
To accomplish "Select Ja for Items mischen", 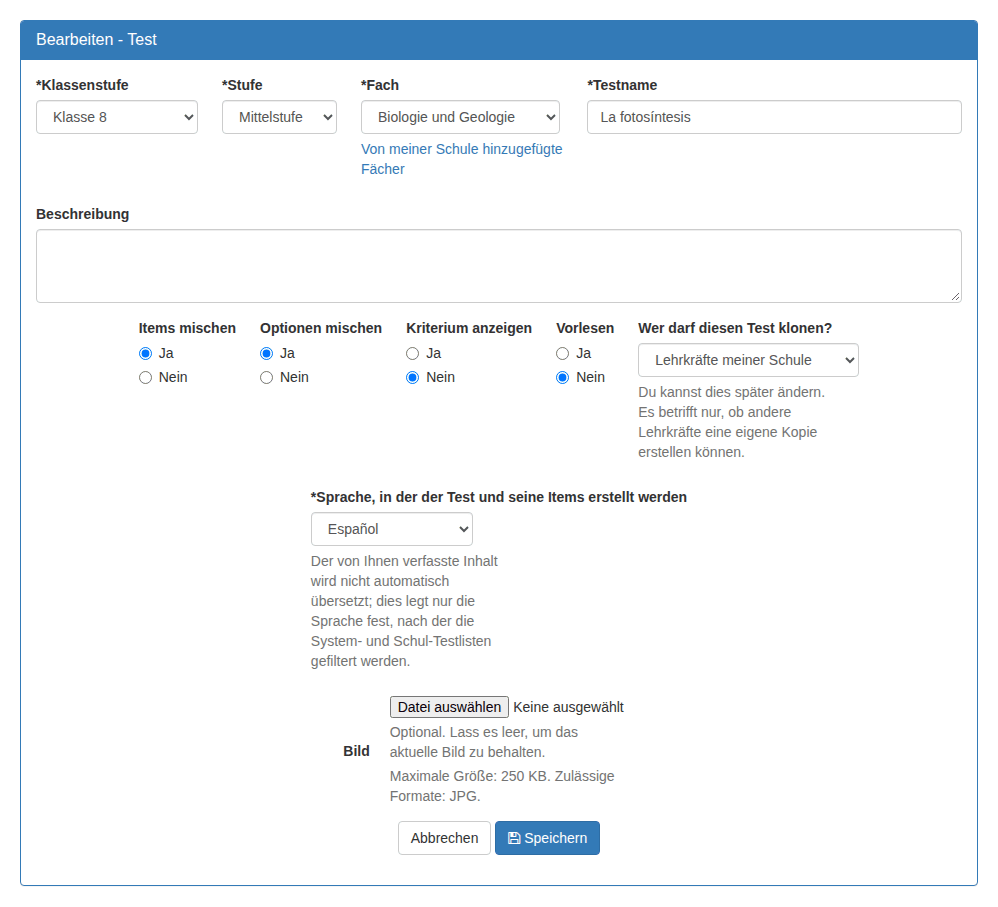I will click(146, 353).
